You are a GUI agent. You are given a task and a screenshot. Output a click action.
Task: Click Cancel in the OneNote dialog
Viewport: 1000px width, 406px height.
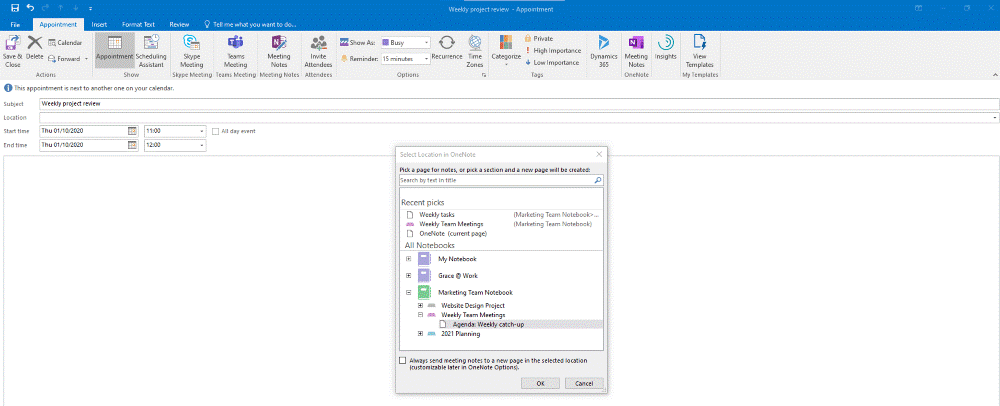pyautogui.click(x=583, y=383)
